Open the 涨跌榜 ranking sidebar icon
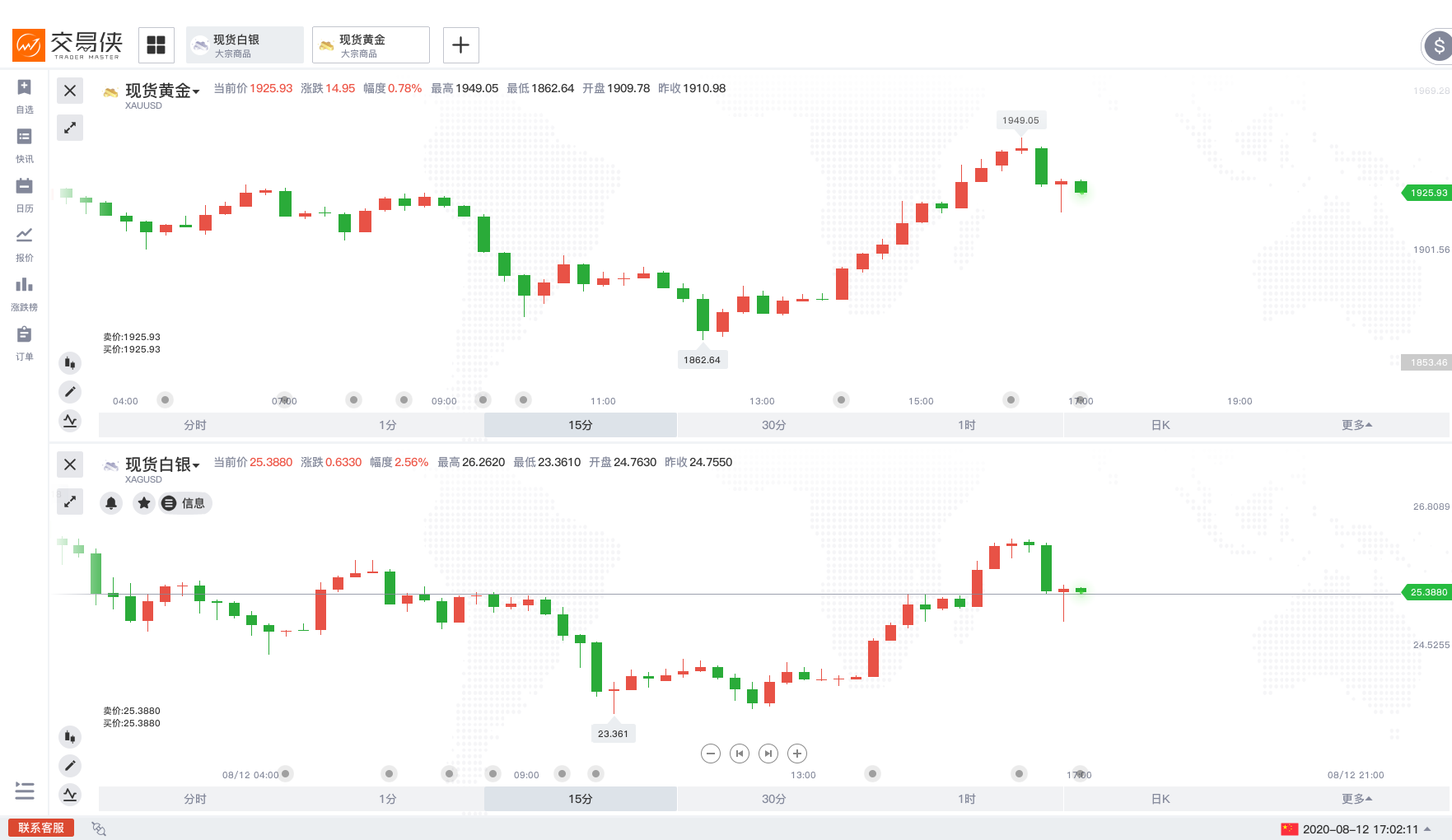The width and height of the screenshot is (1452, 840). [x=25, y=293]
